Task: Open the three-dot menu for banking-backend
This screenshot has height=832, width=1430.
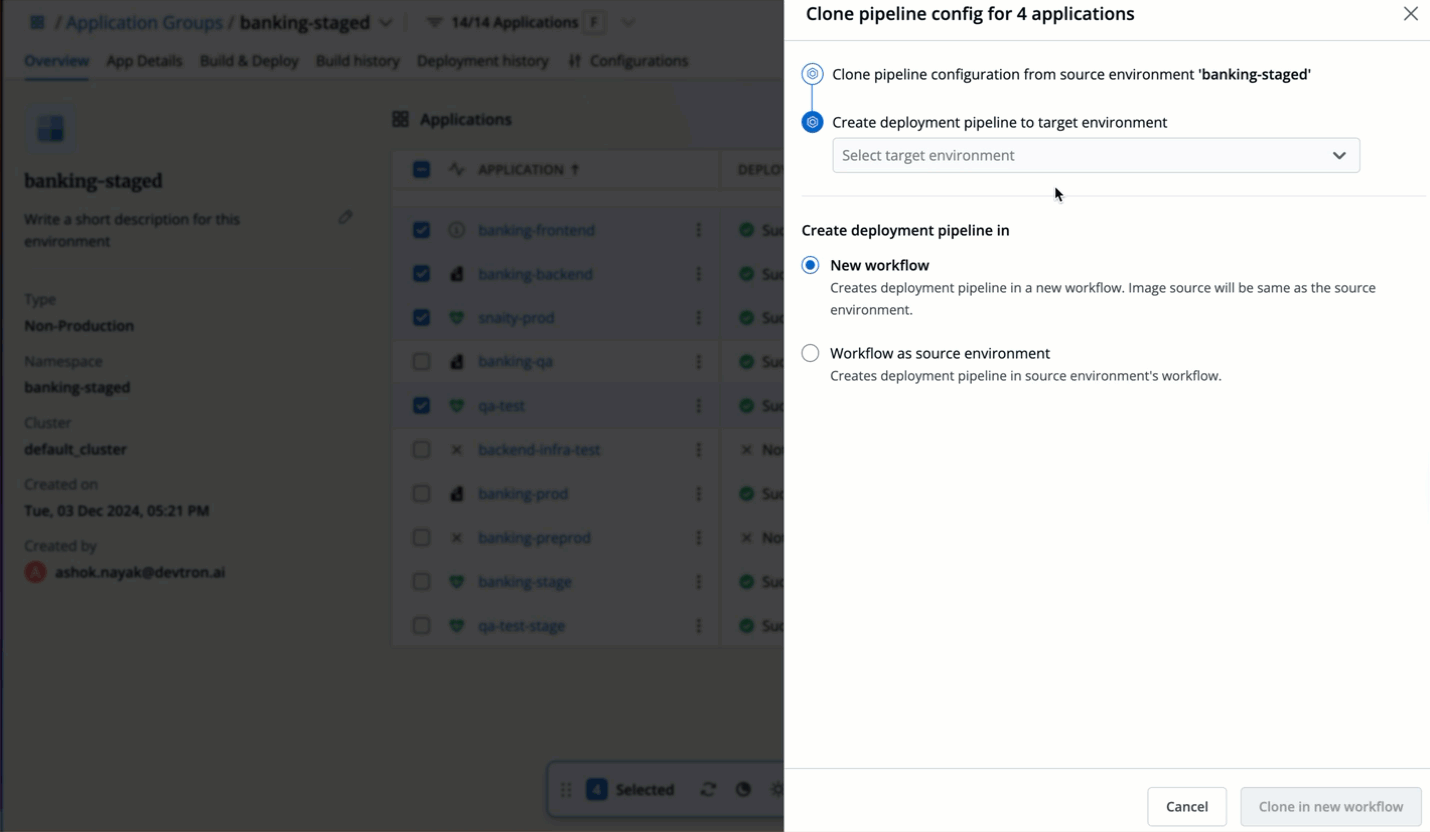Action: (698, 274)
